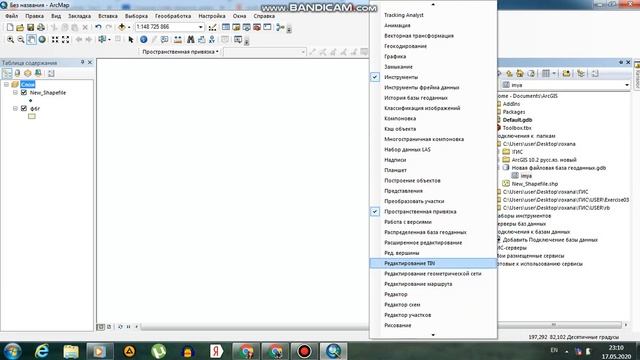Select the Zoom In tool
The width and height of the screenshot is (640, 360).
coord(10,40)
